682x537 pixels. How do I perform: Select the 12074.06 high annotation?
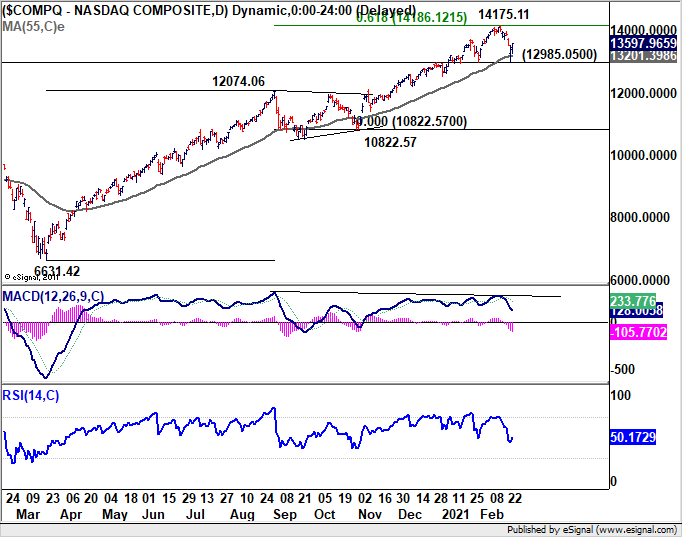238,81
